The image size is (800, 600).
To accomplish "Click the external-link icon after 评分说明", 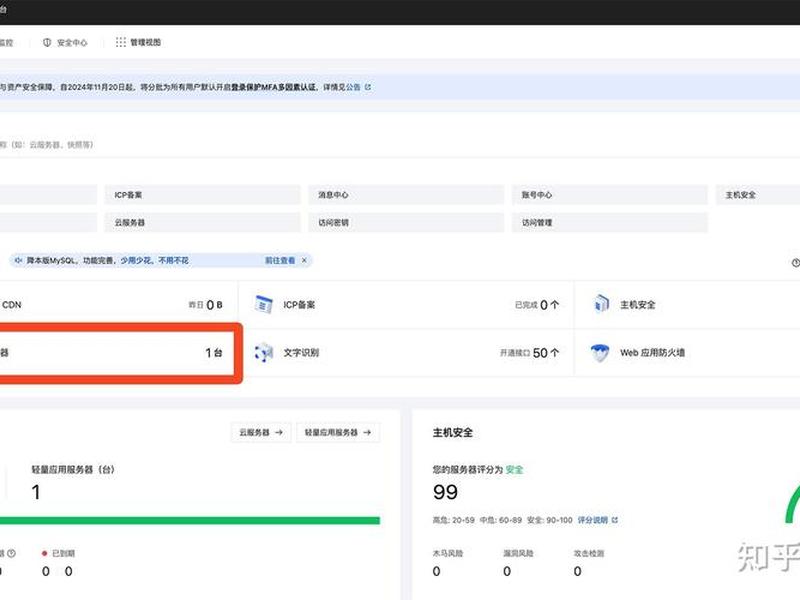I will pyautogui.click(x=614, y=520).
